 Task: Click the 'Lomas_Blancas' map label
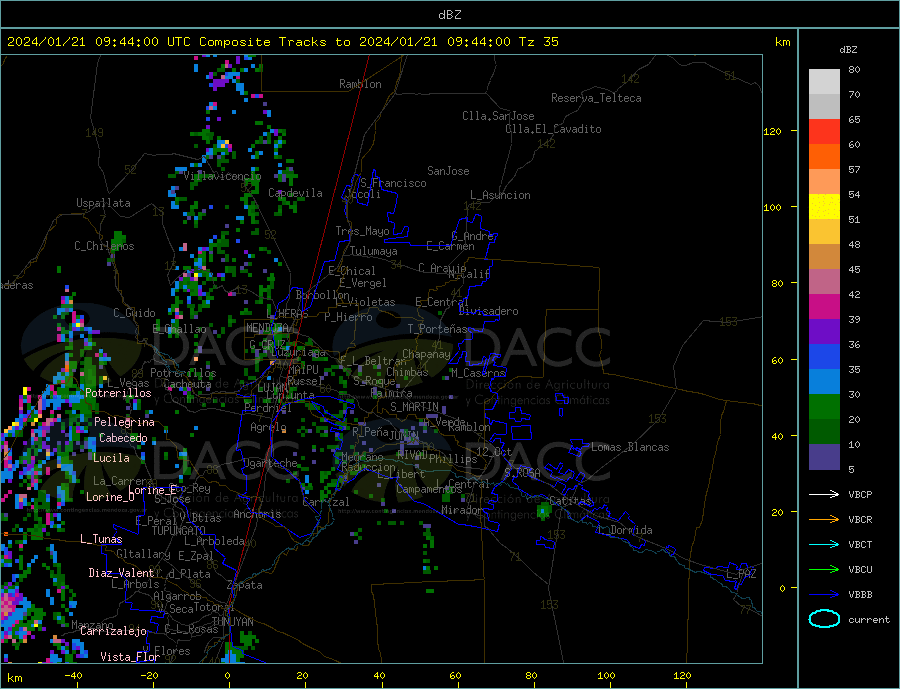click(630, 447)
